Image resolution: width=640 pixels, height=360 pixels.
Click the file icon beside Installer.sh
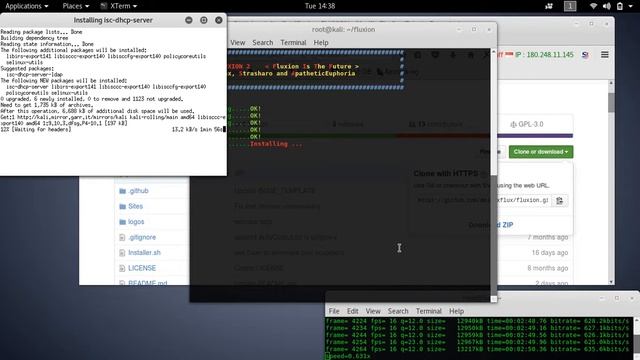(x=122, y=253)
